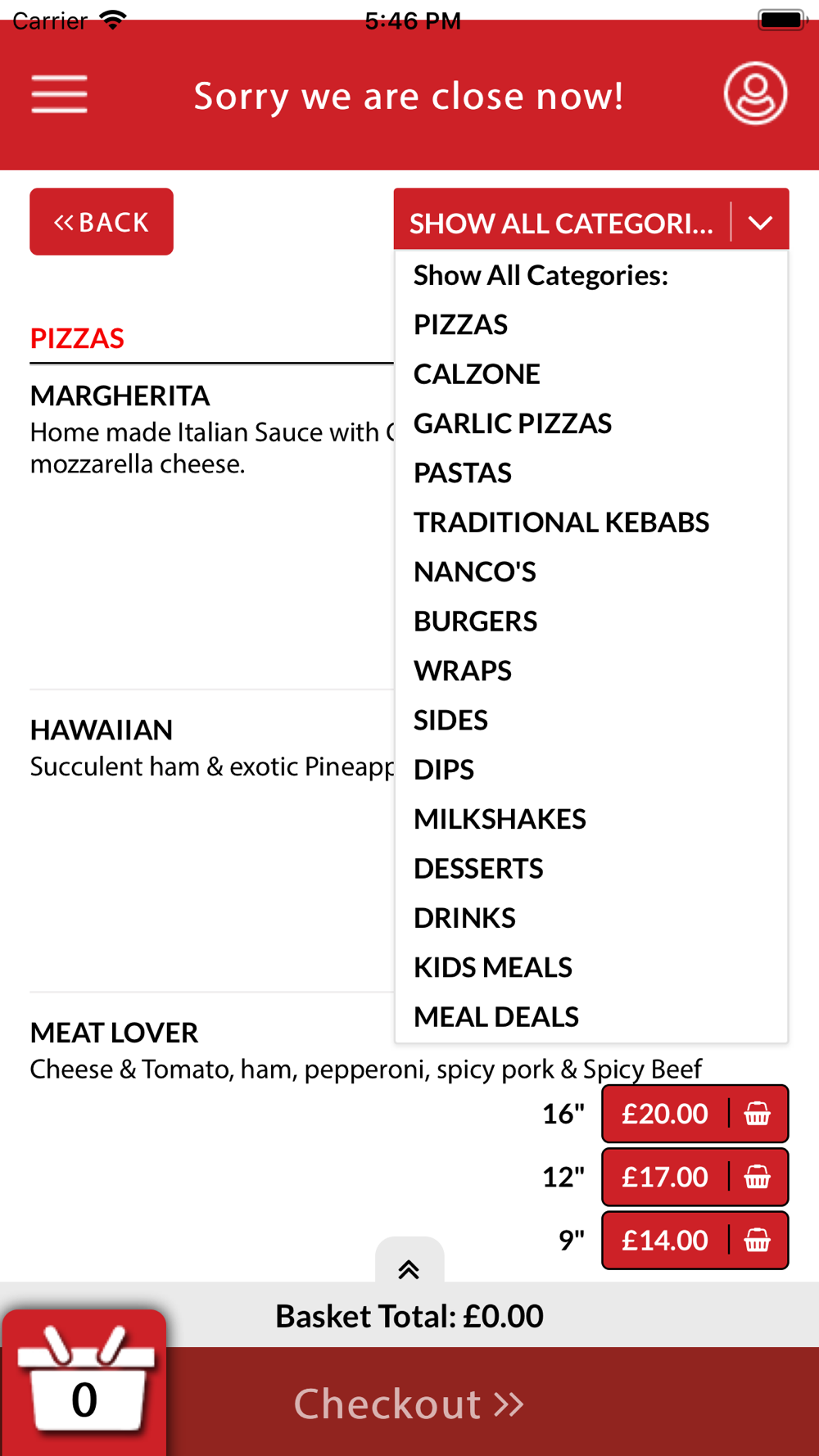Add 16" Meat Lover to basket

tap(695, 1114)
